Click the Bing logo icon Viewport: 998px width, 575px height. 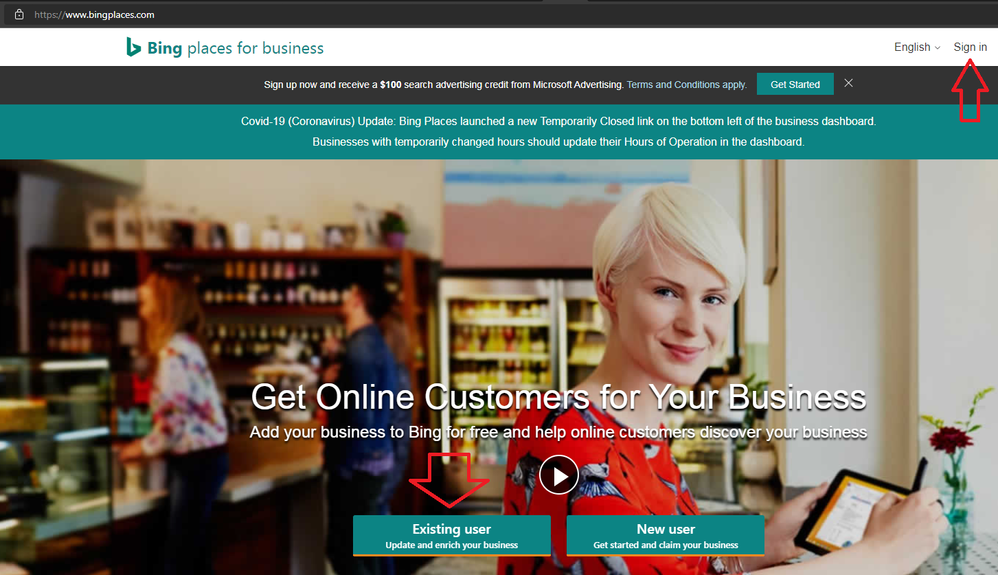pyautogui.click(x=133, y=47)
